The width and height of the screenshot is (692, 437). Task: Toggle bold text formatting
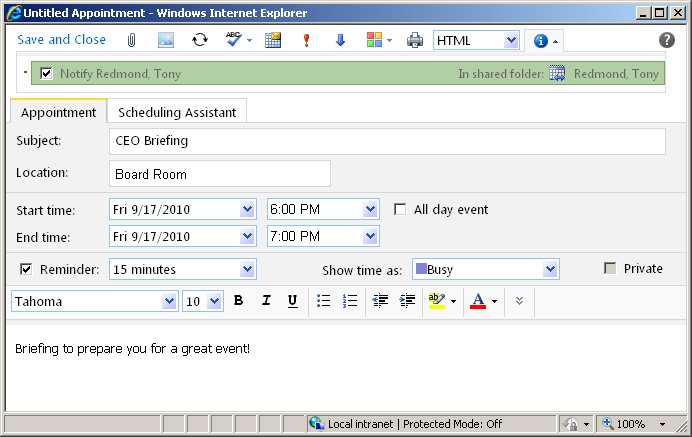[238, 301]
